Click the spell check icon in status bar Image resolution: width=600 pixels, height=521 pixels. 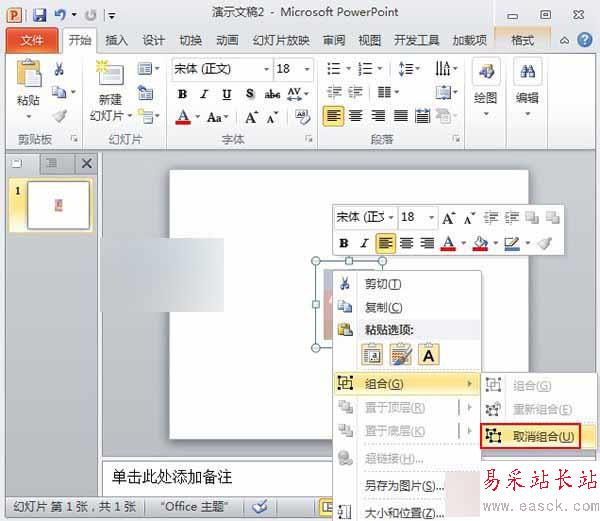(260, 507)
